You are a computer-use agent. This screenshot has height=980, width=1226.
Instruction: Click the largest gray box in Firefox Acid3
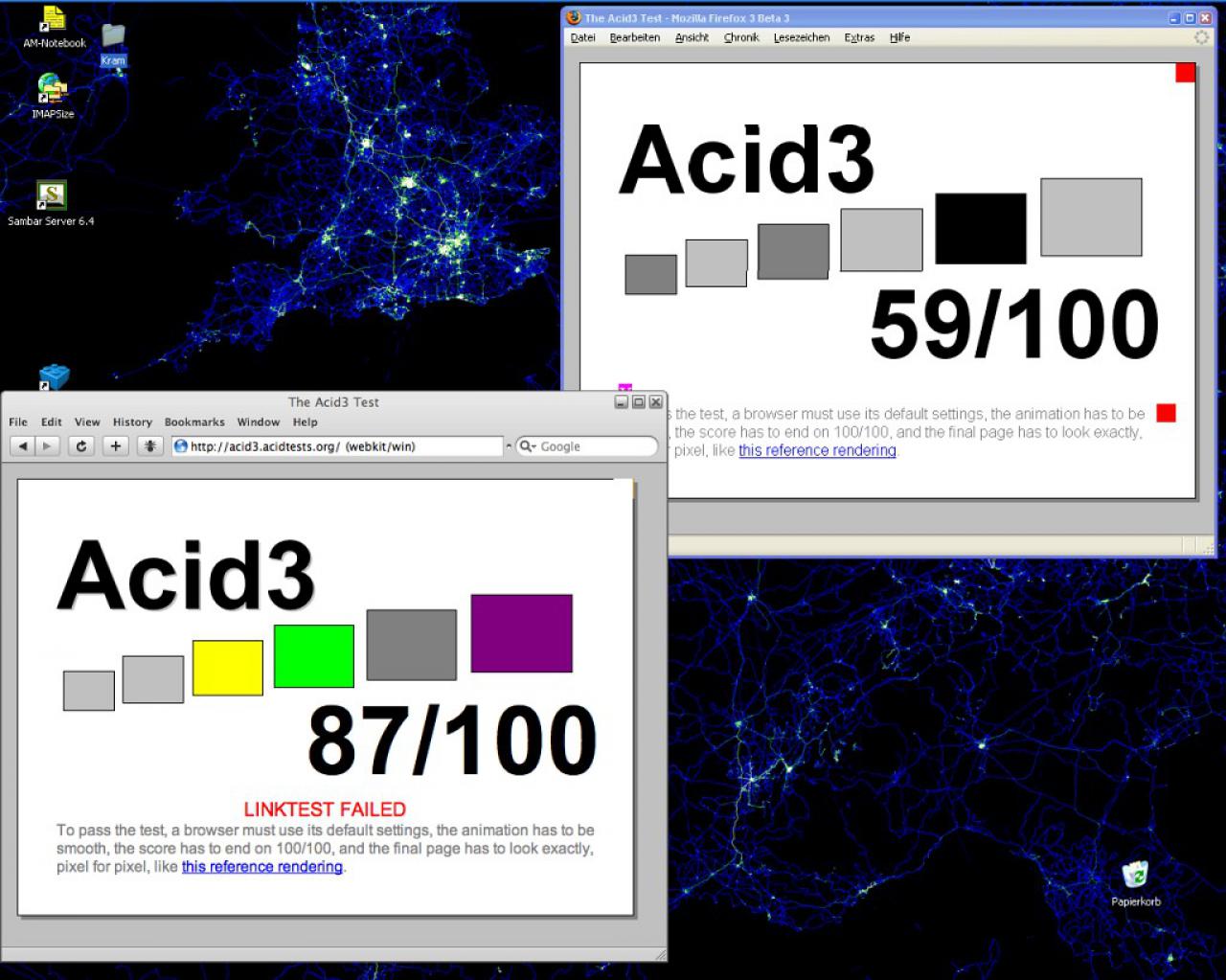click(x=1091, y=217)
